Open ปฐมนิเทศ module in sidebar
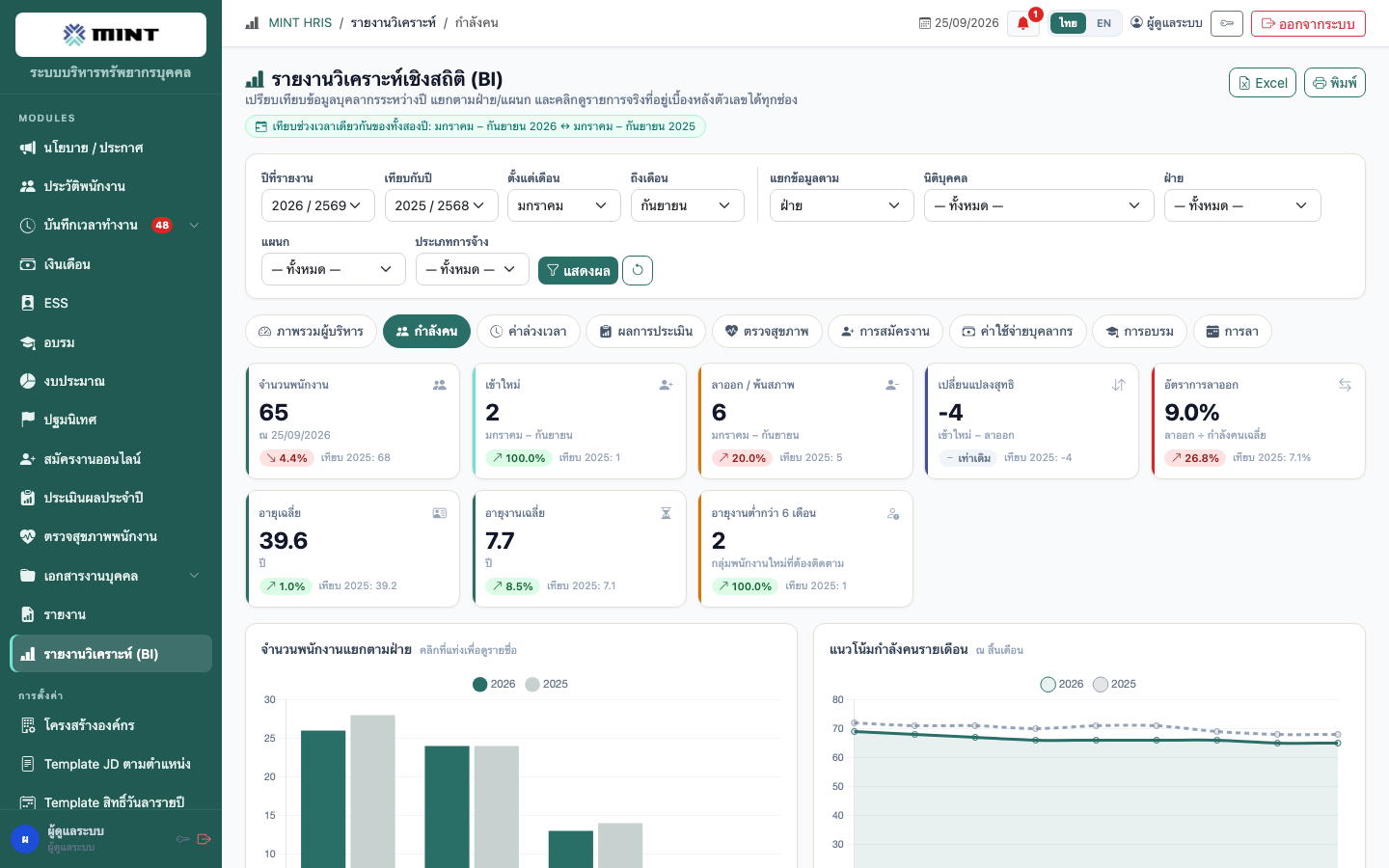 111,420
